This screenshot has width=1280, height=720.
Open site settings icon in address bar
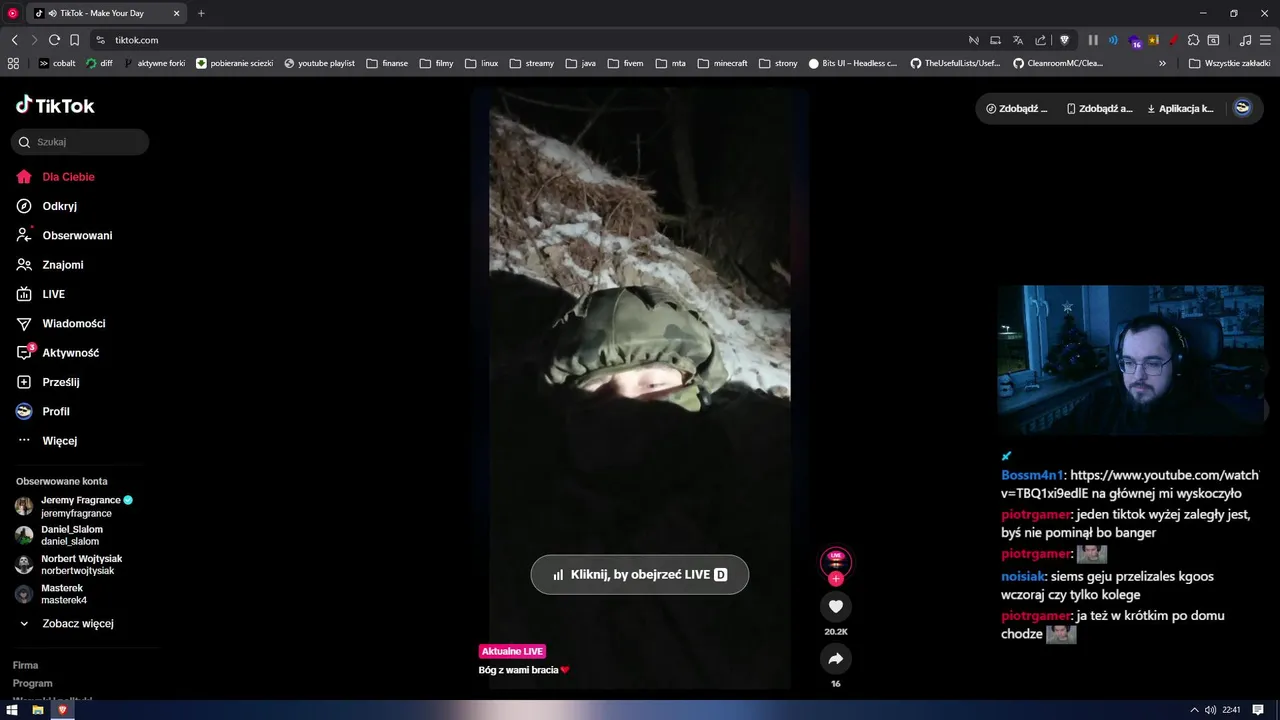[x=100, y=40]
